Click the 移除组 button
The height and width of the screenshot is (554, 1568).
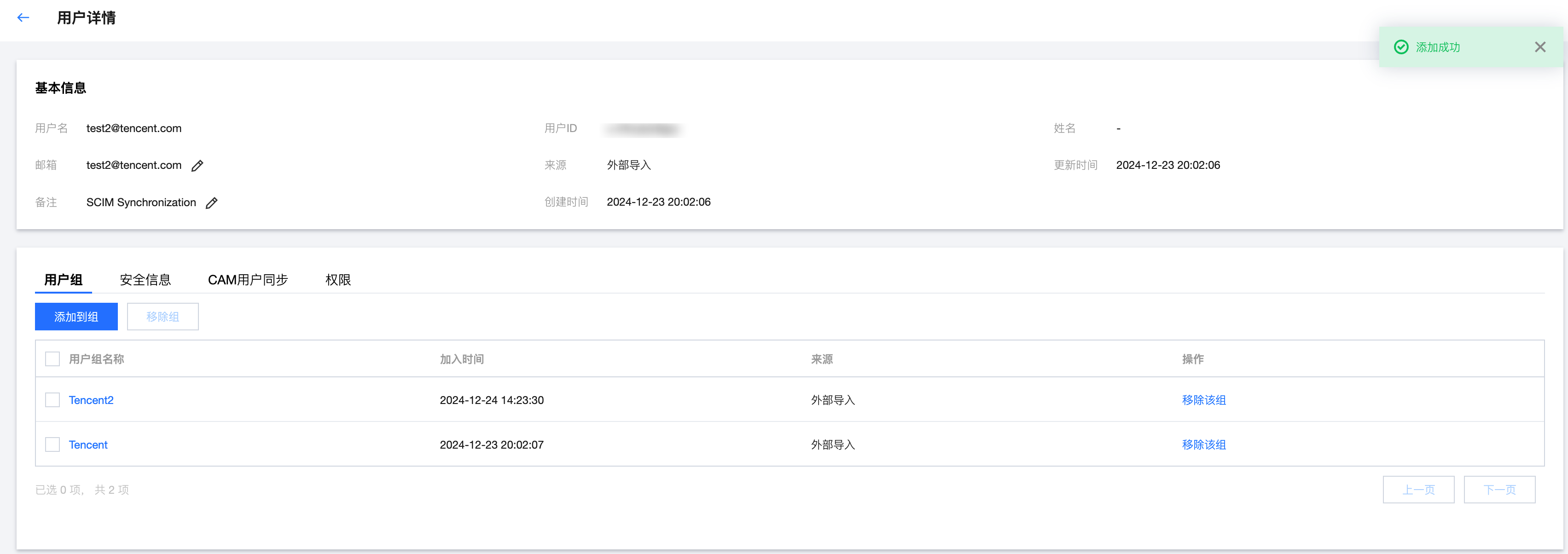click(163, 317)
